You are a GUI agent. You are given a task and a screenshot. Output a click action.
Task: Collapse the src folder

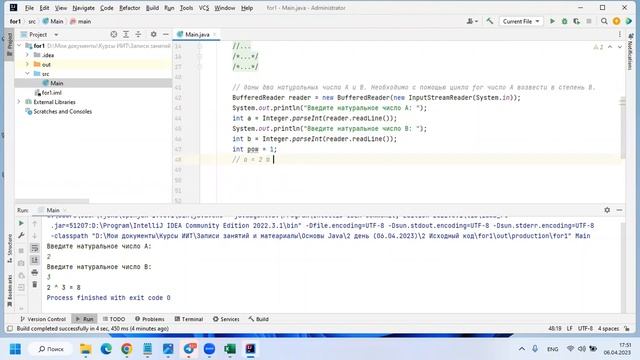(27, 74)
